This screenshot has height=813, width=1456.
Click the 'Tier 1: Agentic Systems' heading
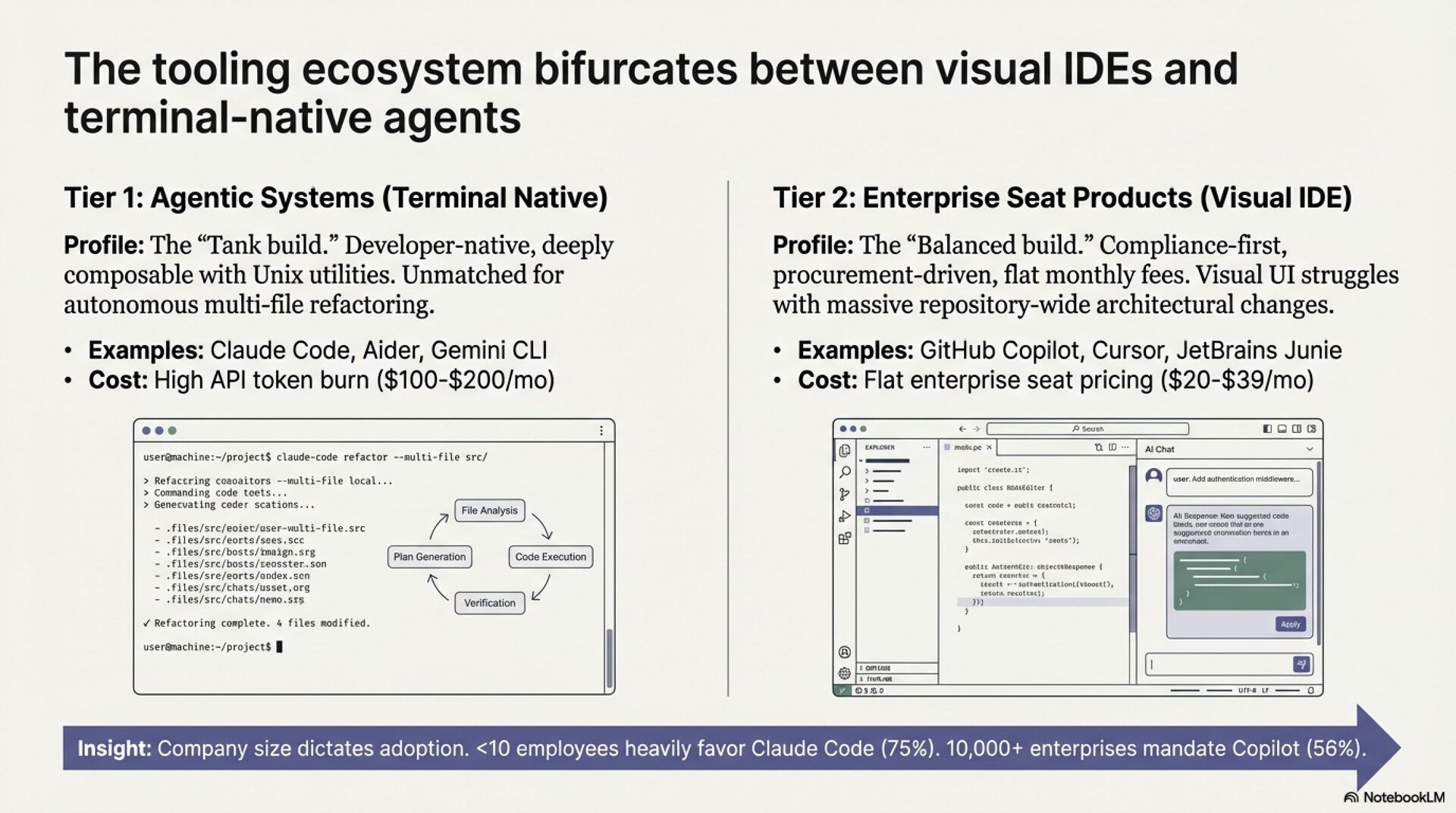[x=336, y=198]
